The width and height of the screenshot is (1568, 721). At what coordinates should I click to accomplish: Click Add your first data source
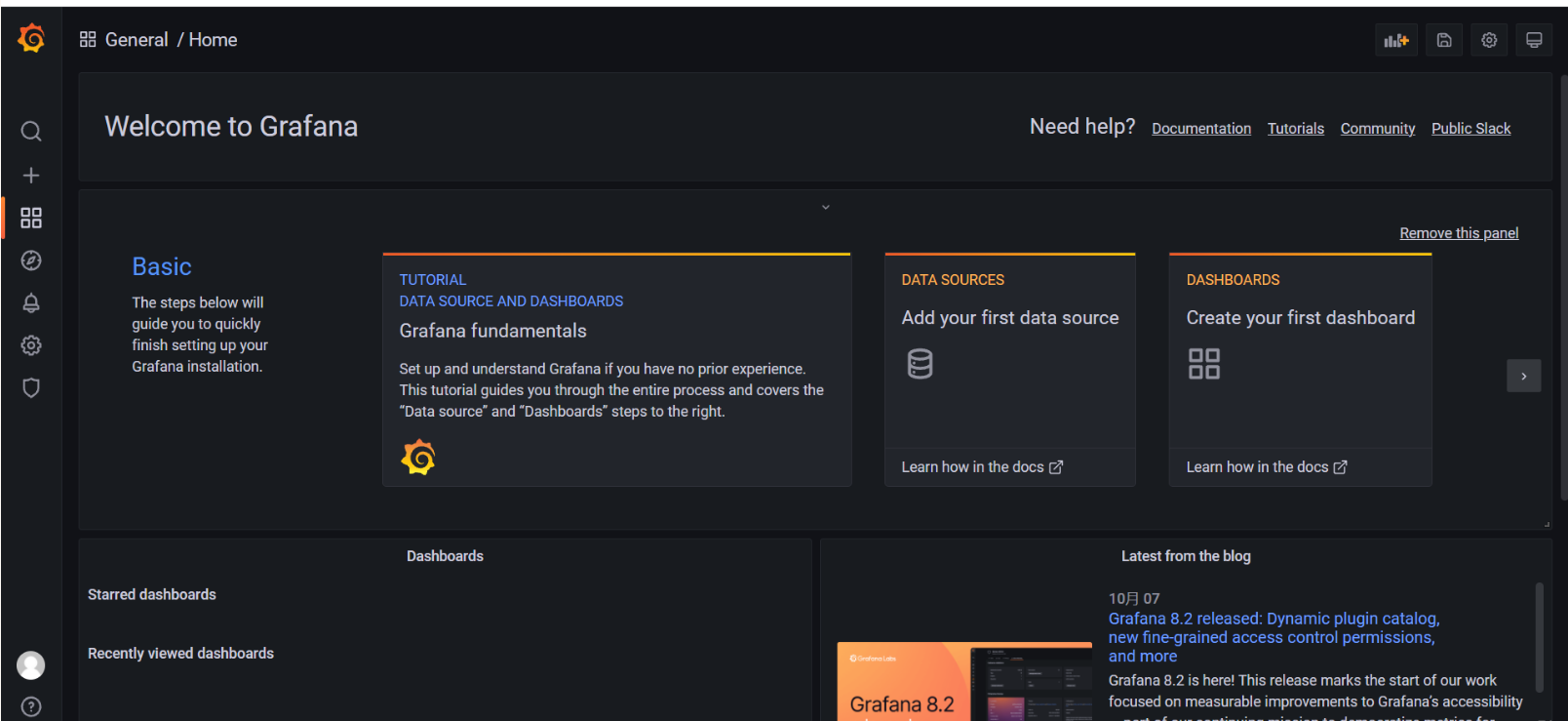(1010, 318)
